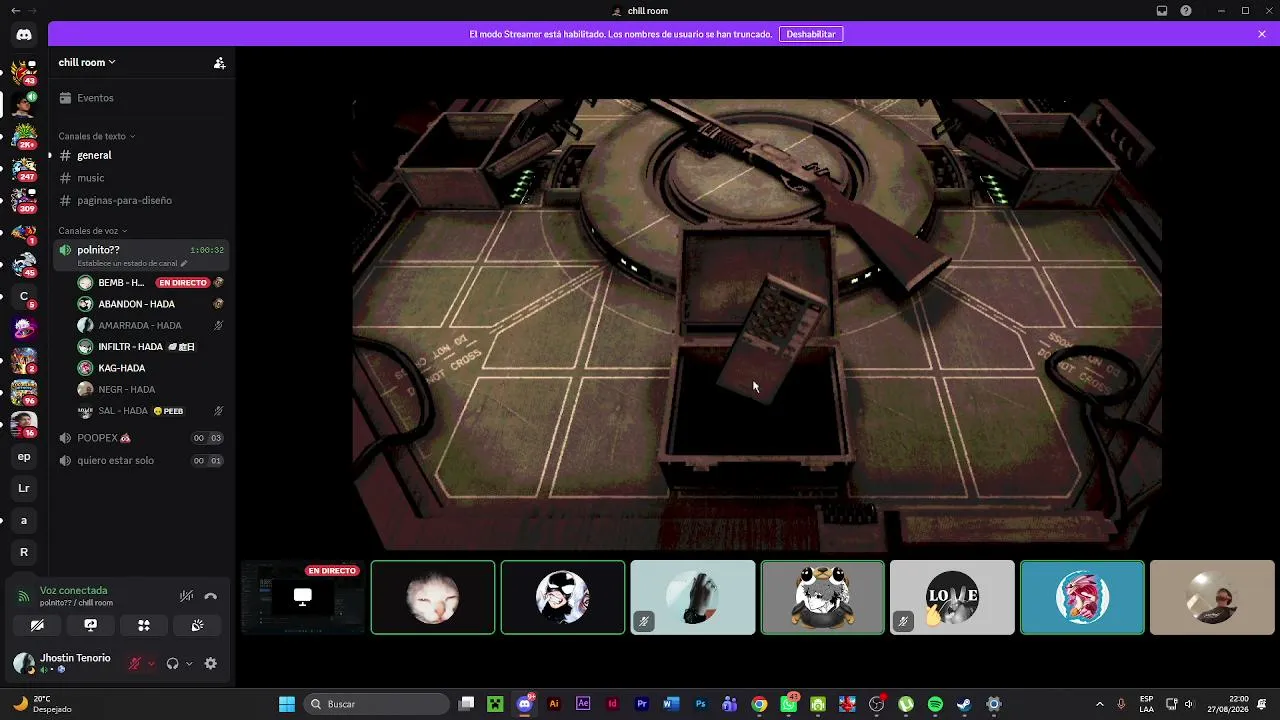This screenshot has width=1280, height=720.
Task: Join the 'quiero estar solo' voice channel
Action: tap(141, 460)
